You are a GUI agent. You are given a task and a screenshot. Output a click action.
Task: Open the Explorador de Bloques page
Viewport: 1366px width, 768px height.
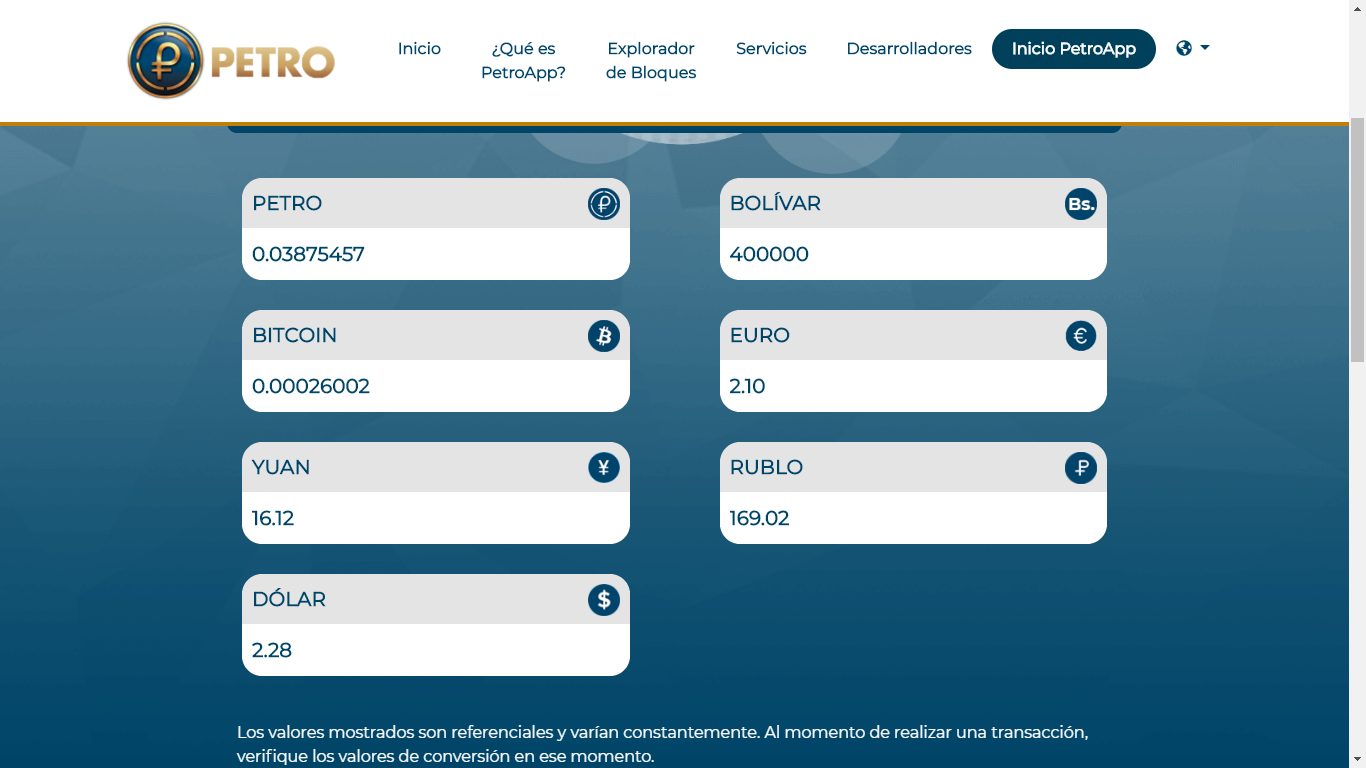click(x=651, y=61)
